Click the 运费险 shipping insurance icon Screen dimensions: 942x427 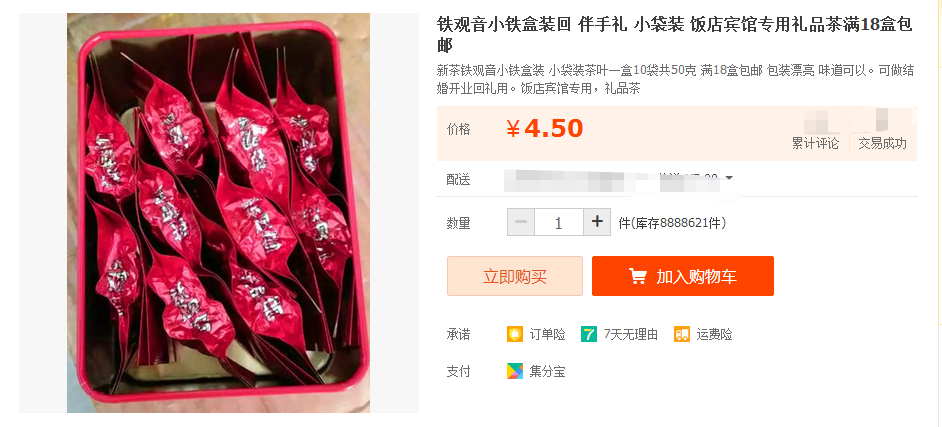coord(682,334)
